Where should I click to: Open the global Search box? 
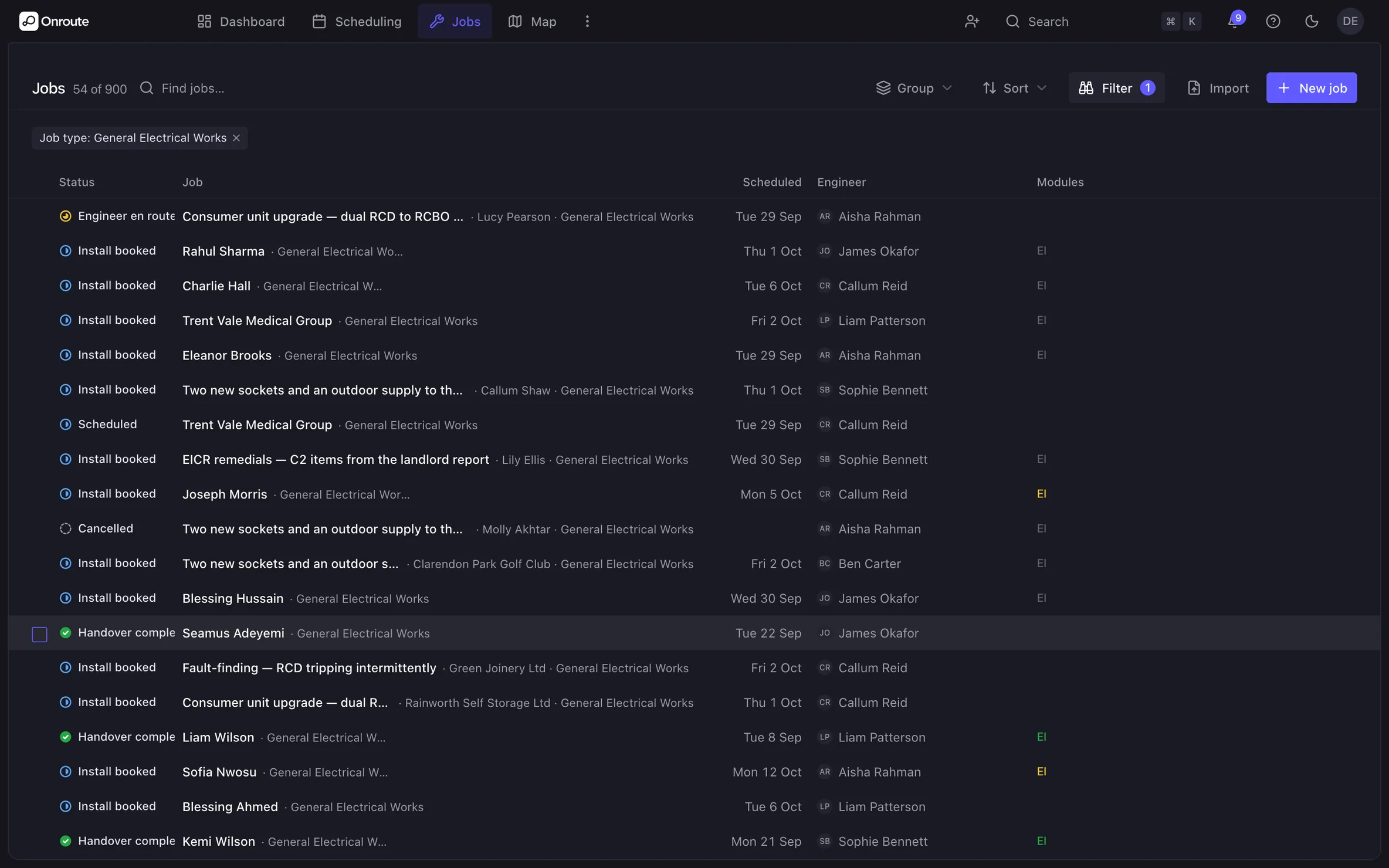(x=1103, y=21)
